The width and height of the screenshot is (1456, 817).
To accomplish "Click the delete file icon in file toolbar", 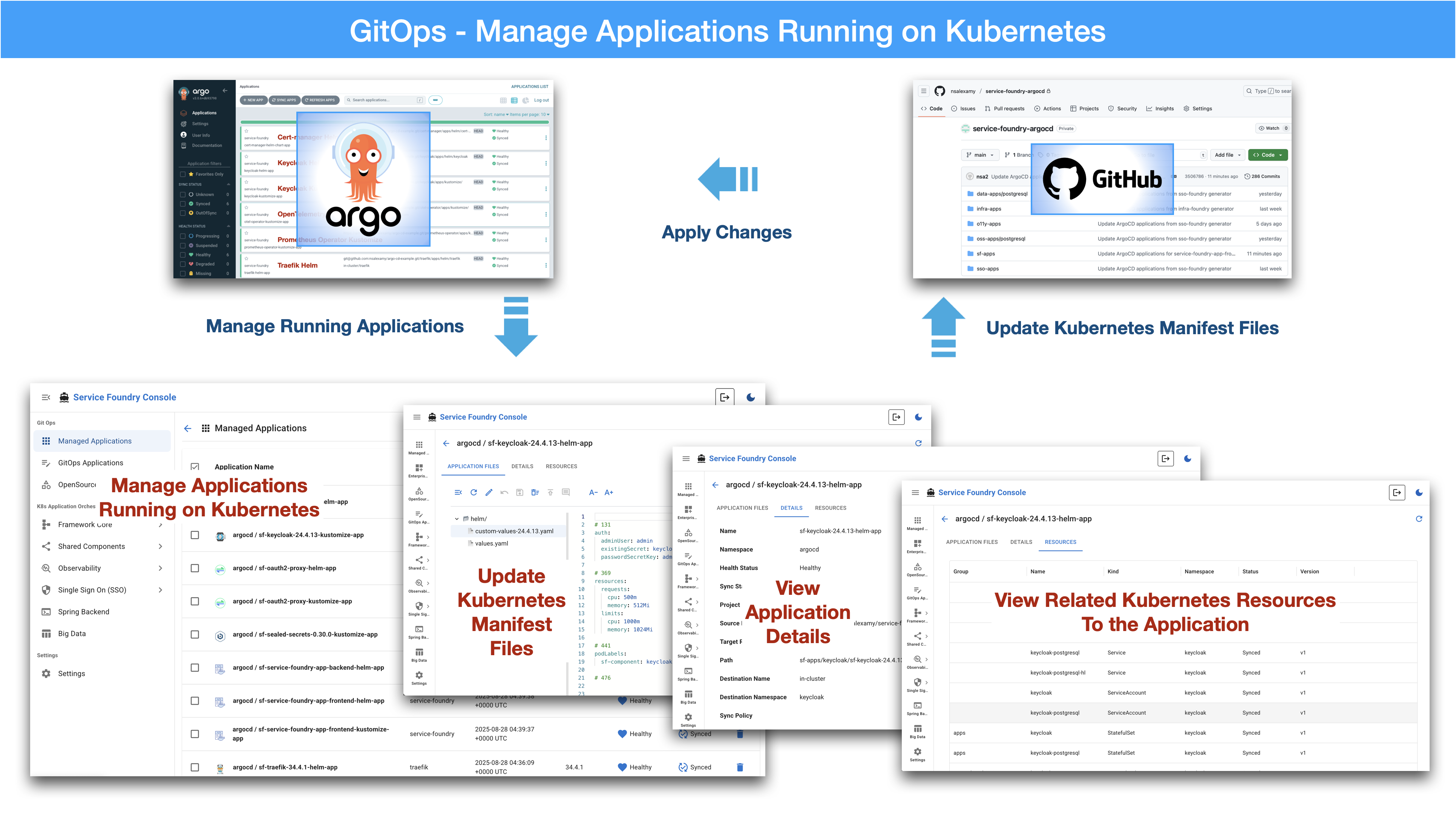I will tap(535, 493).
